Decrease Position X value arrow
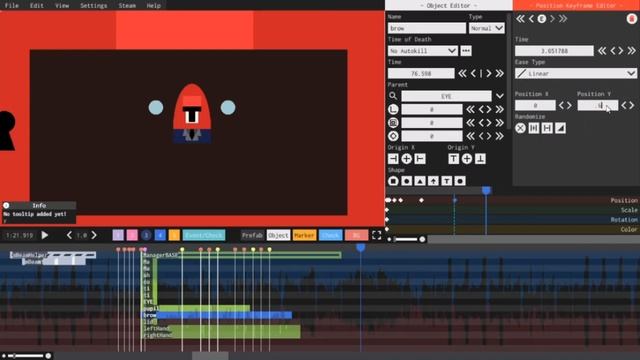640x360 pixels. [x=562, y=105]
